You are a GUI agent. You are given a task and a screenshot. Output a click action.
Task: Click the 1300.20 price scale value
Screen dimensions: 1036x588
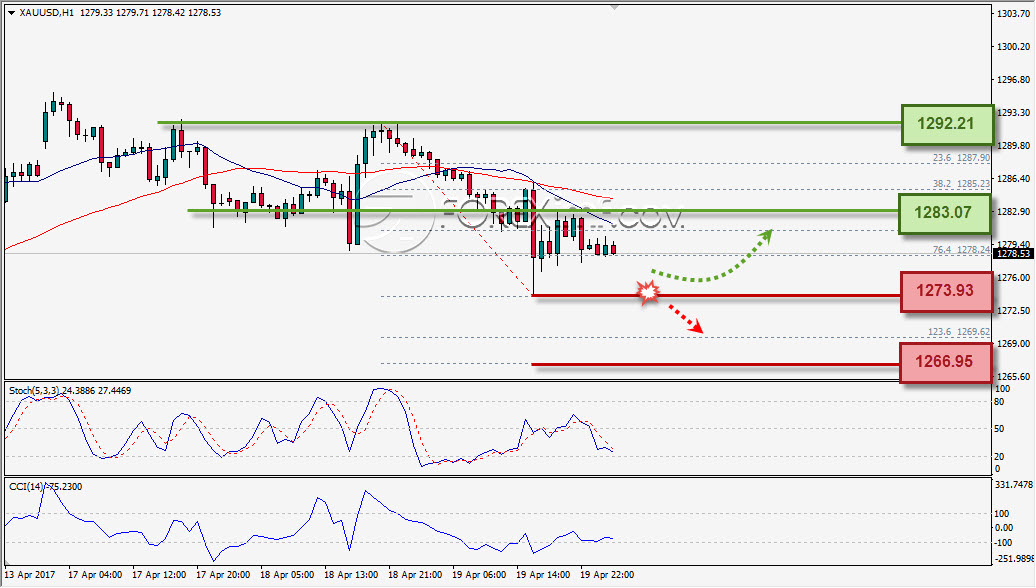click(x=1014, y=46)
